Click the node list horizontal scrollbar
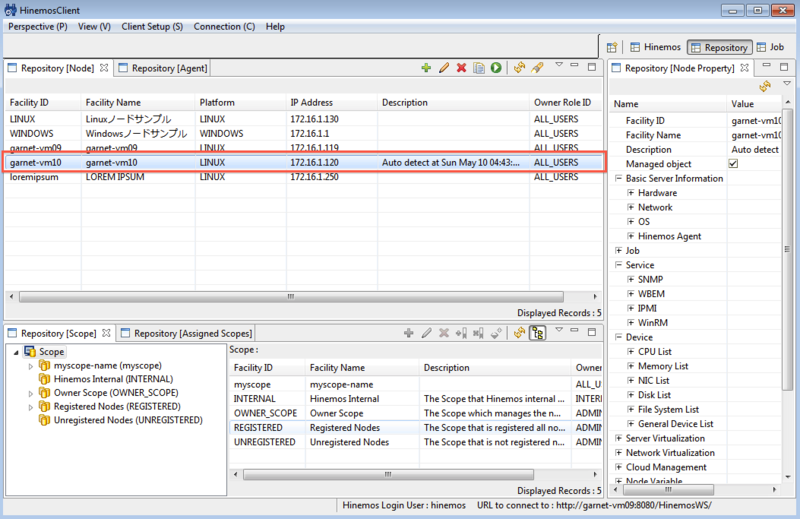The height and width of the screenshot is (519, 800). (x=291, y=296)
